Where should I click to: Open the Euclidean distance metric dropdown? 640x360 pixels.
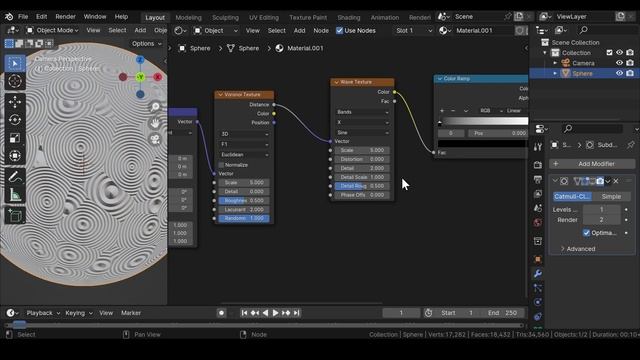click(244, 155)
